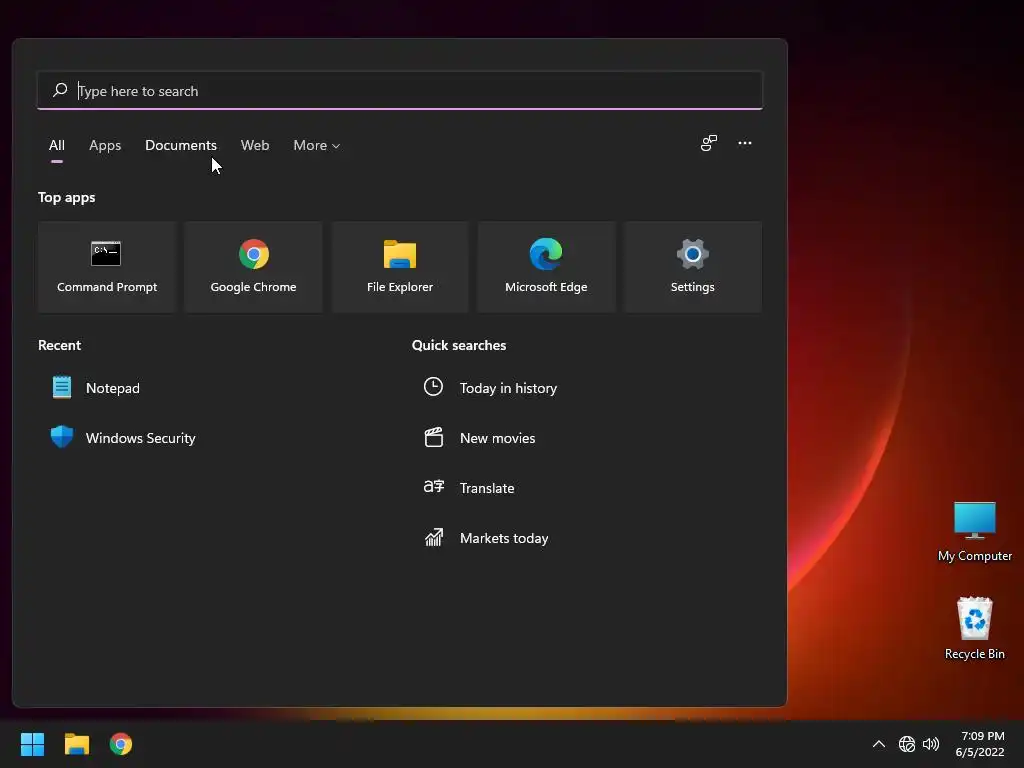Open network globe icon in tray
This screenshot has width=1024, height=768.
point(906,744)
